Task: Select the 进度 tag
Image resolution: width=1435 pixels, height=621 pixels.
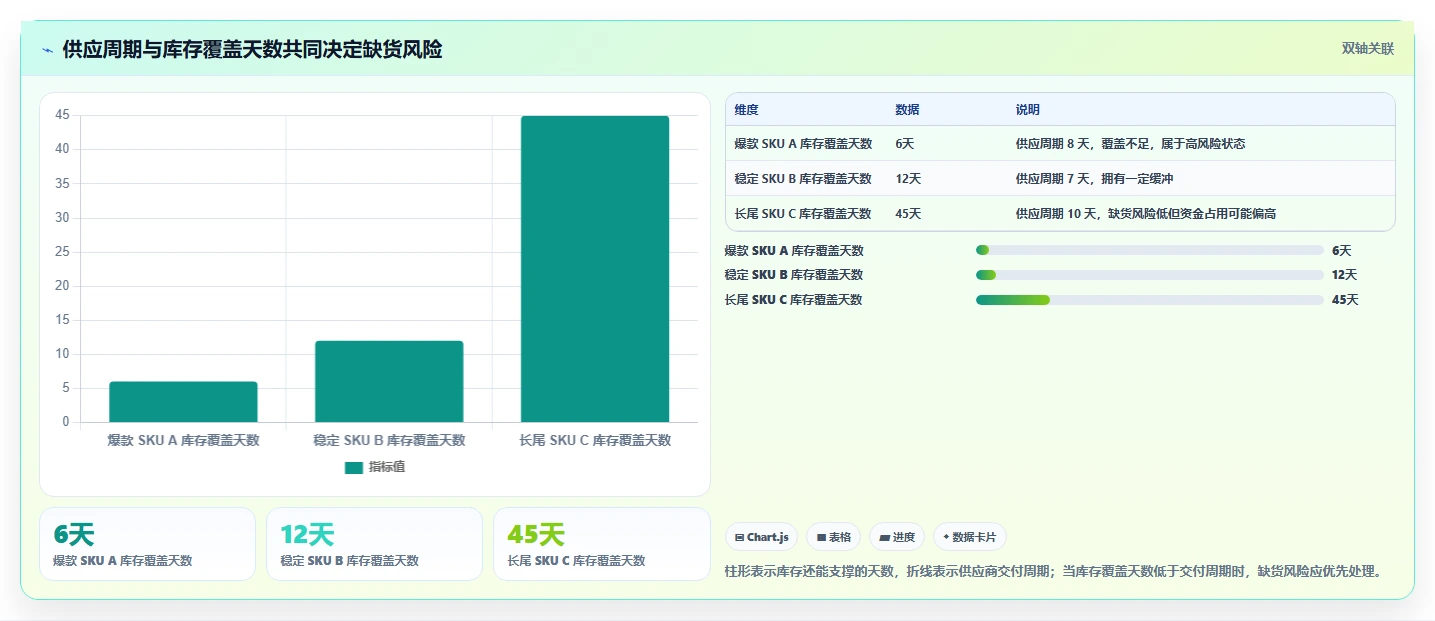Action: [897, 537]
